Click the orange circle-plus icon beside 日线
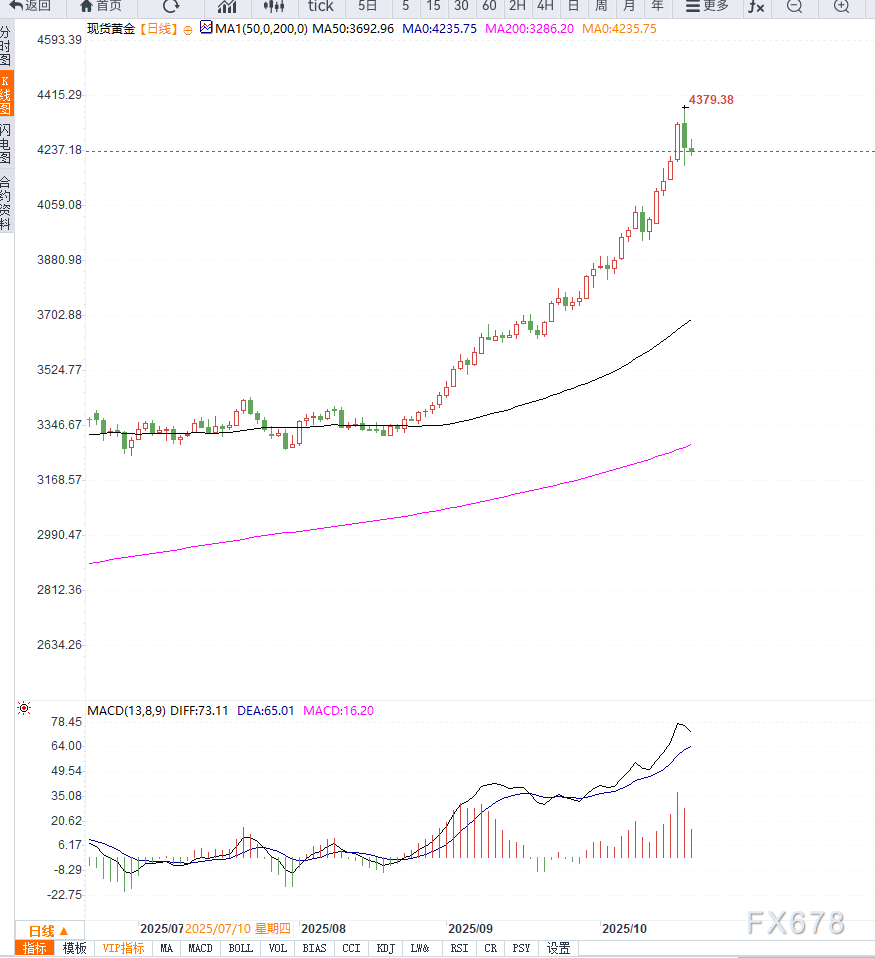The width and height of the screenshot is (875, 958). click(187, 29)
